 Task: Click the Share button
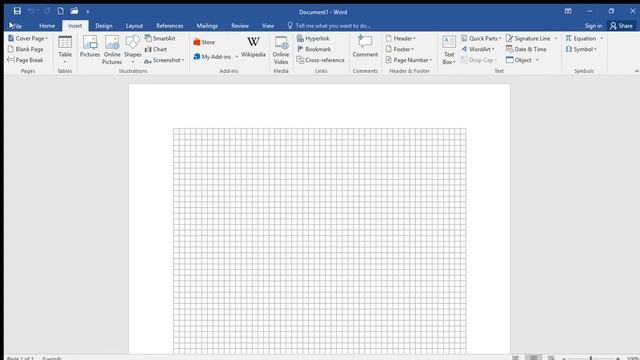(621, 26)
